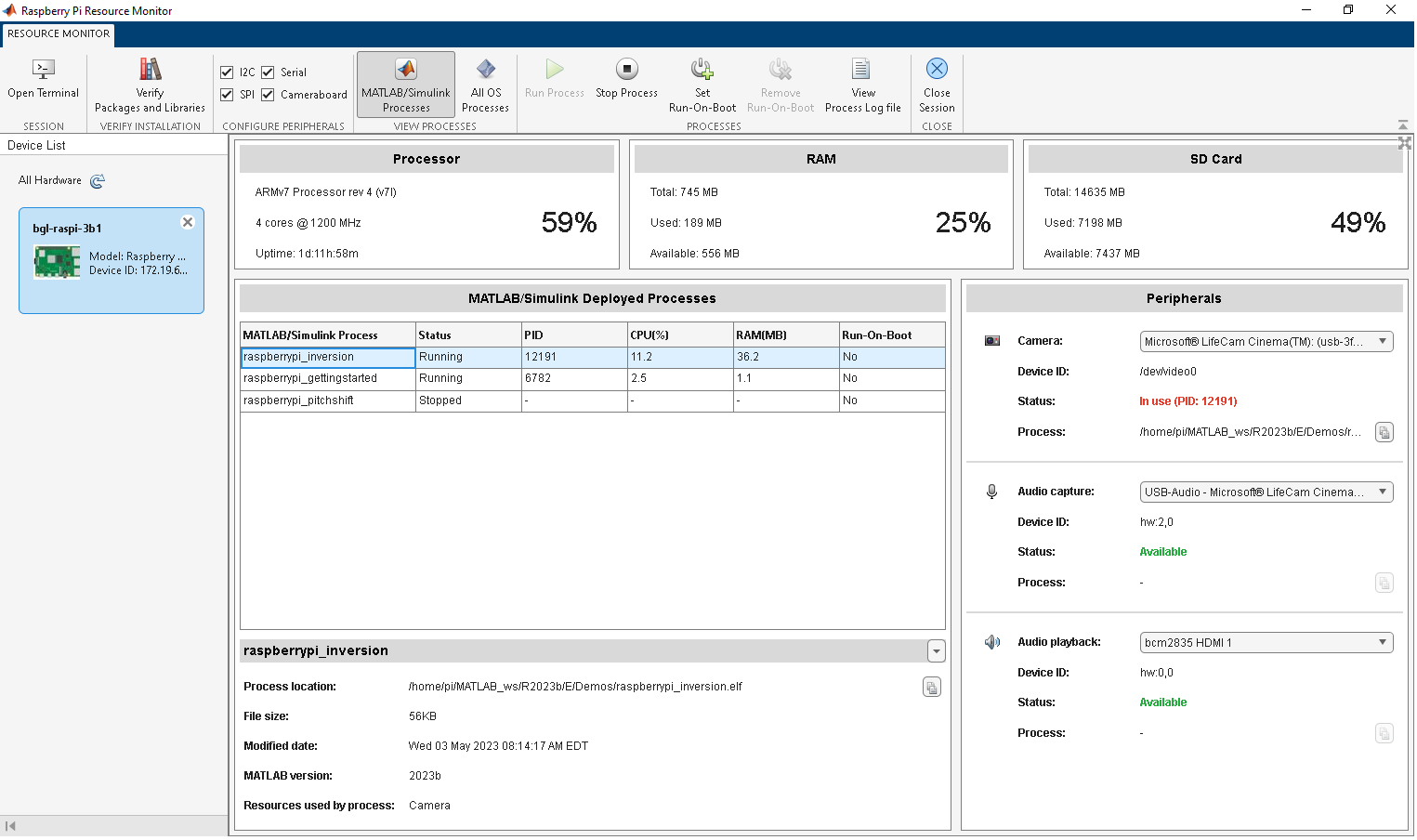
Task: Click Set Run-On-Boot icon
Action: click(702, 71)
